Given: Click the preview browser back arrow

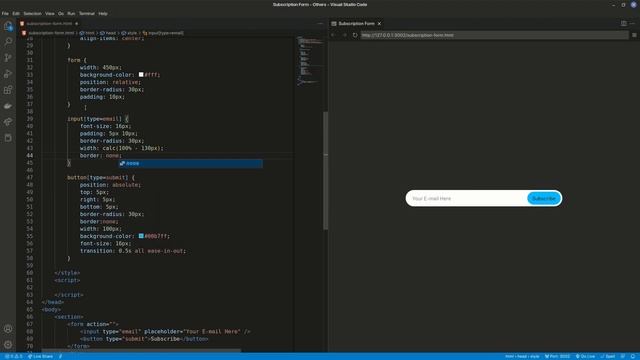Looking at the screenshot, I should [x=333, y=35].
